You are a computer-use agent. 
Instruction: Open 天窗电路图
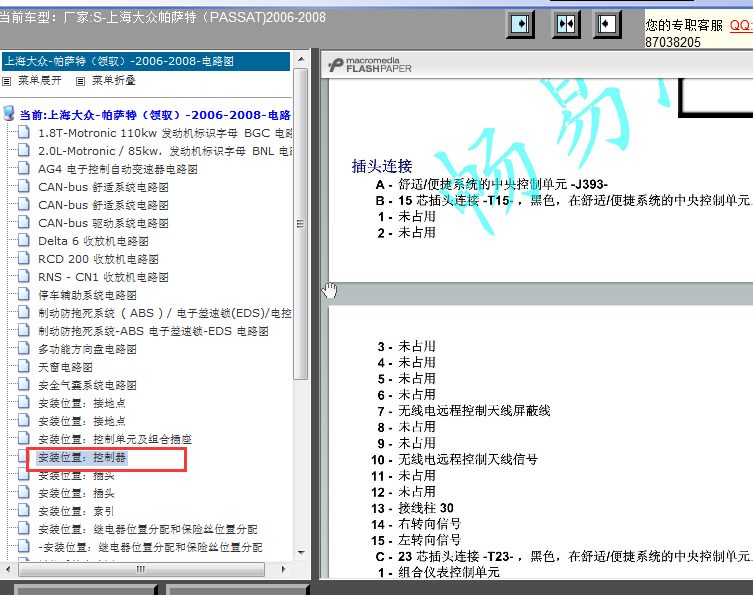tap(65, 367)
